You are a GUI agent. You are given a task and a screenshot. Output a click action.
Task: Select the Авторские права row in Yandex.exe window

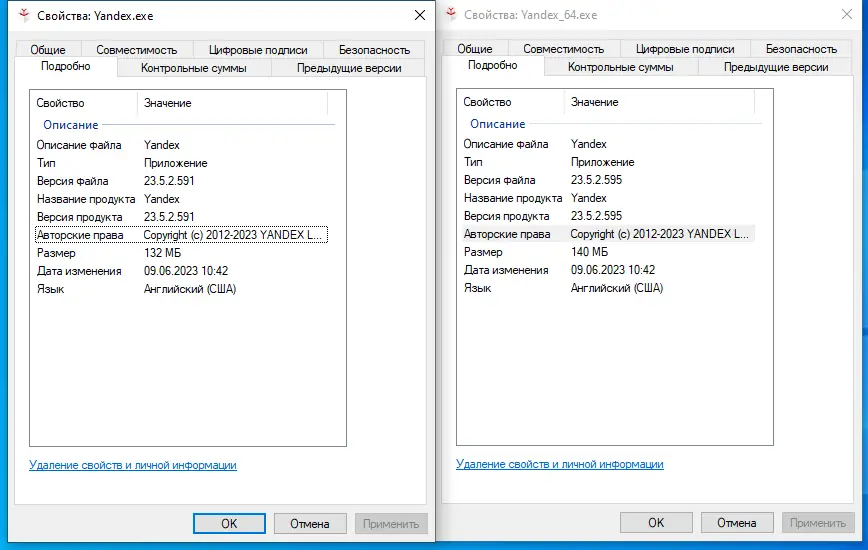180,235
